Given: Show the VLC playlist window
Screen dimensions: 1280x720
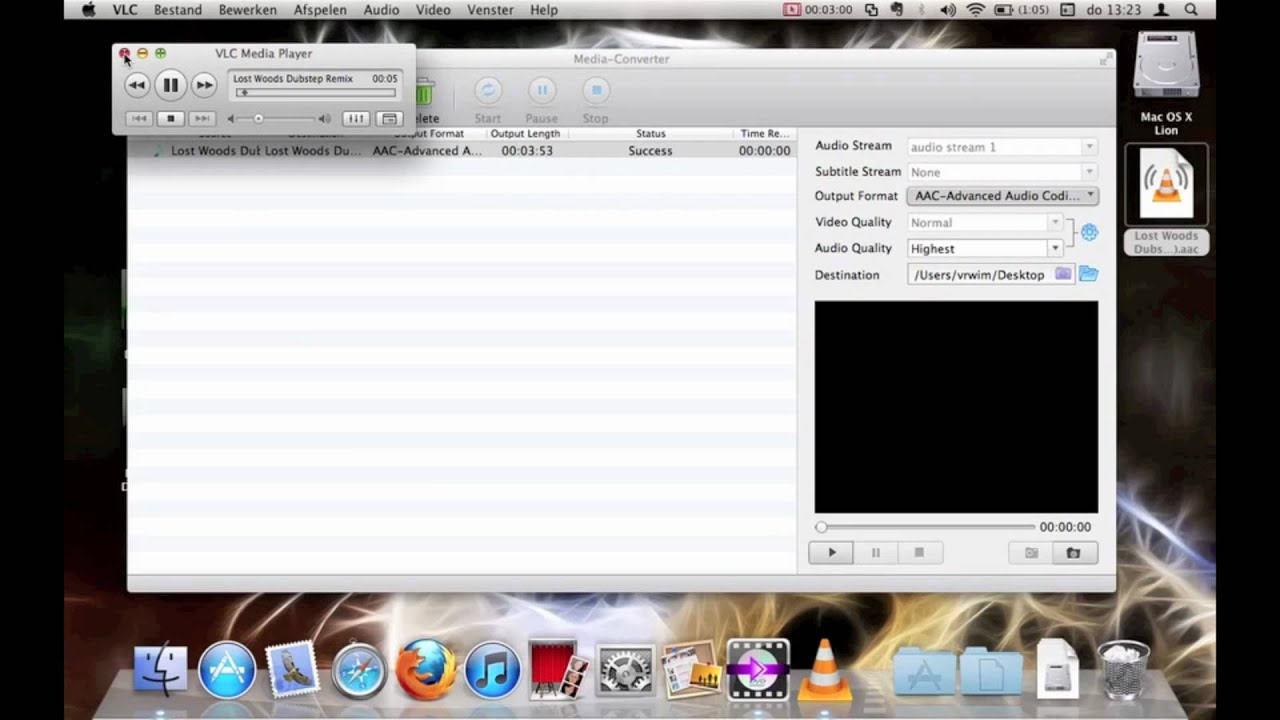Looking at the screenshot, I should click(x=389, y=118).
